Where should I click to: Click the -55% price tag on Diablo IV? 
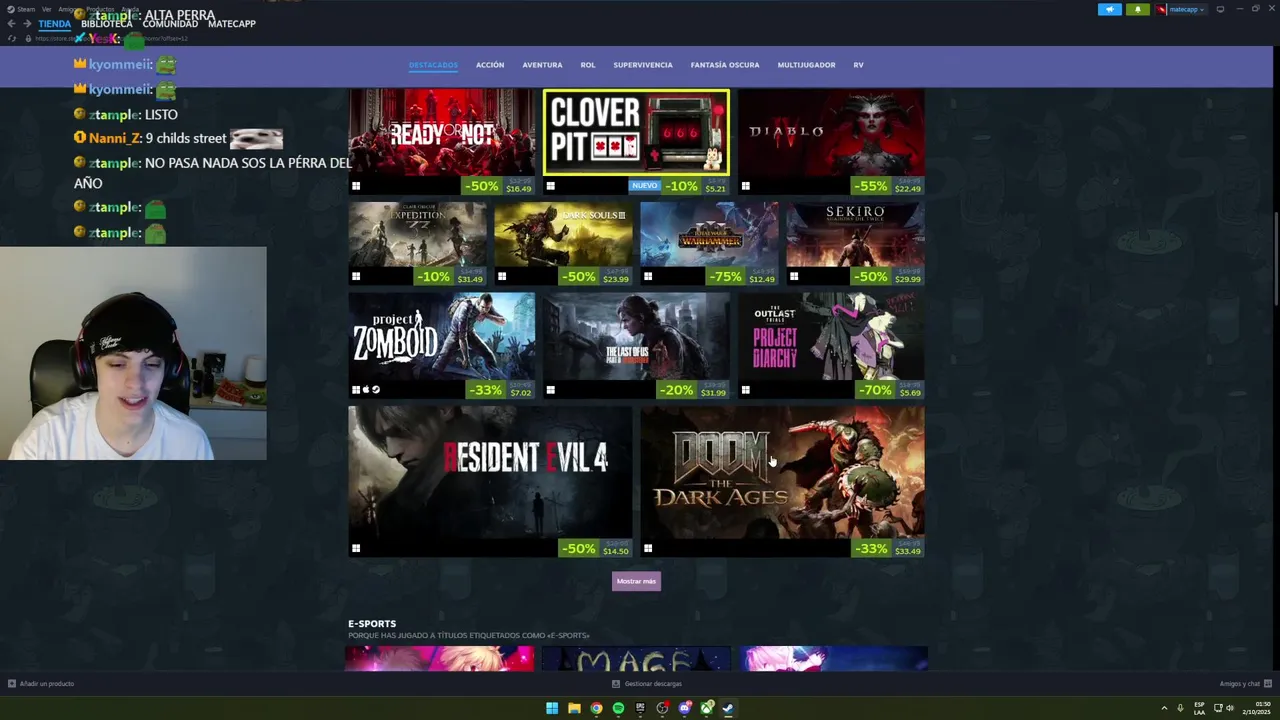coord(888,186)
